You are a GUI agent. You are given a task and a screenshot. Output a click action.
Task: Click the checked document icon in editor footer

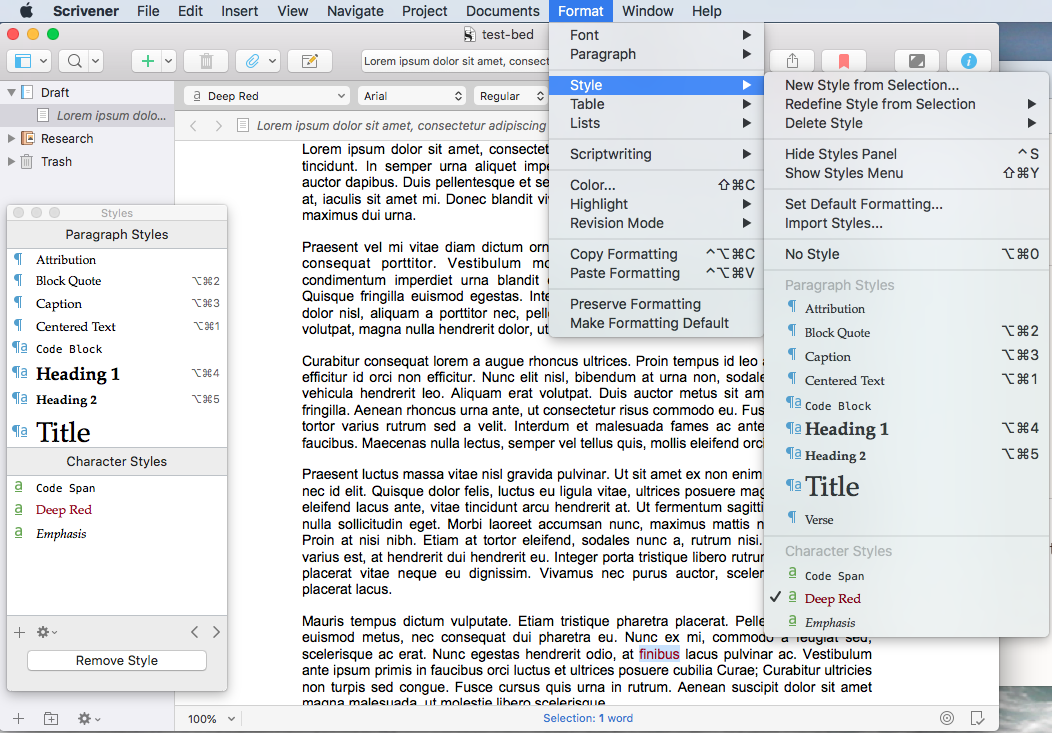click(x=978, y=718)
